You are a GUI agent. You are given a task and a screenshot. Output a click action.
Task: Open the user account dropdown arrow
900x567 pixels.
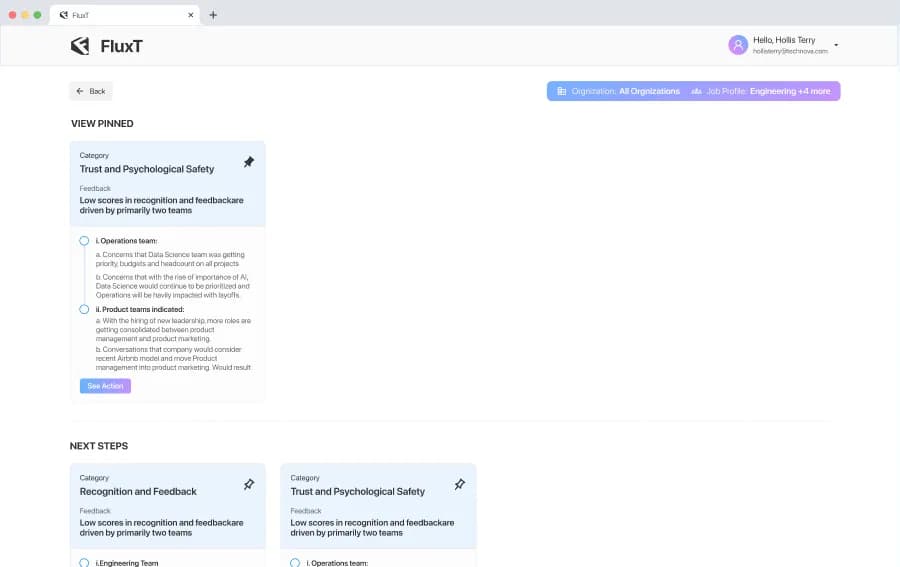coord(836,45)
